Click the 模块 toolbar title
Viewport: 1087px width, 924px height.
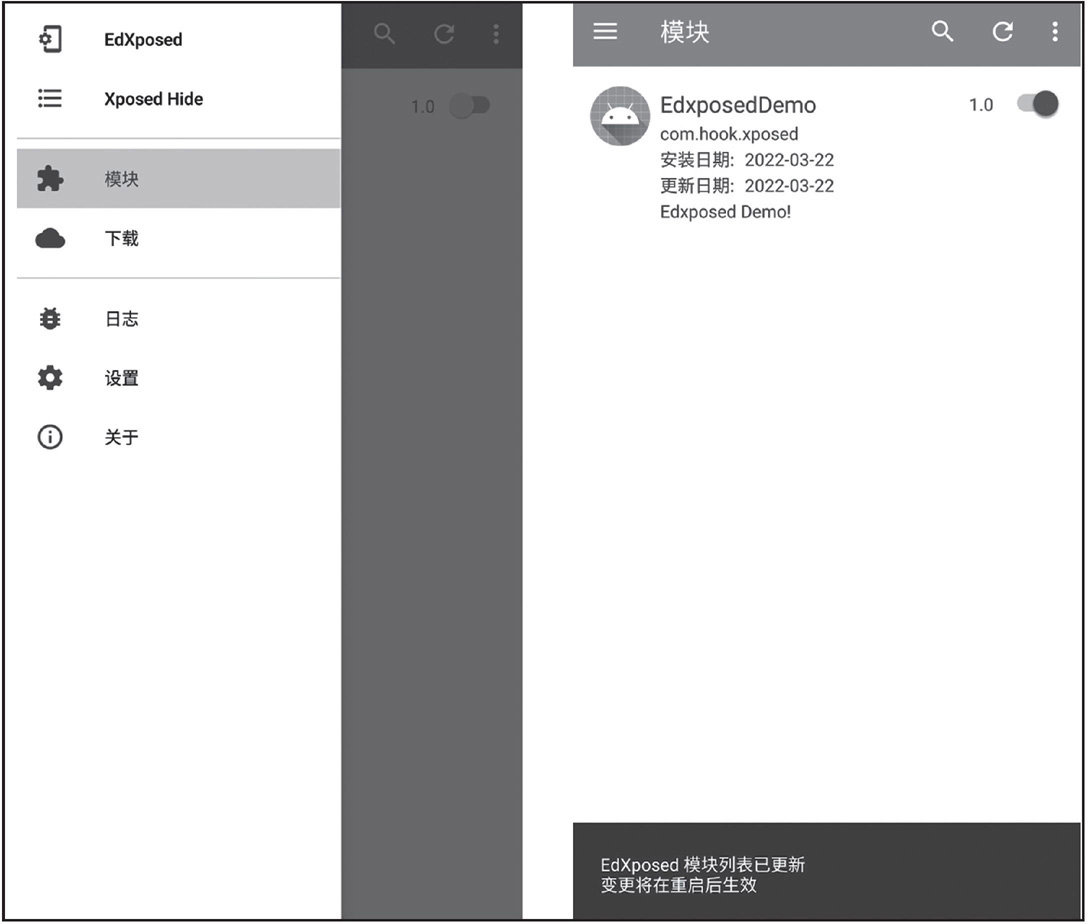pos(685,32)
